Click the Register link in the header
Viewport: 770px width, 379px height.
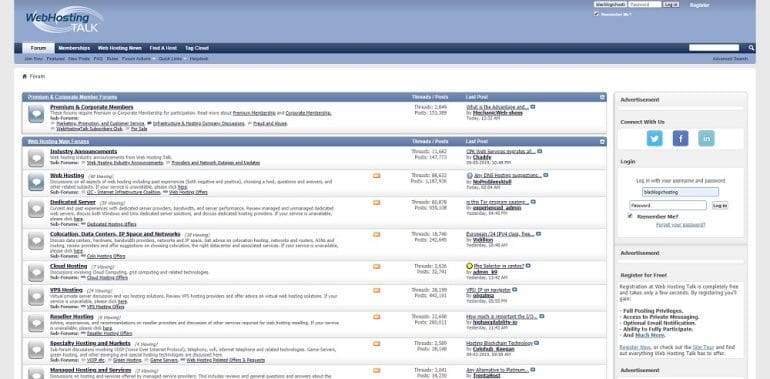tap(699, 5)
